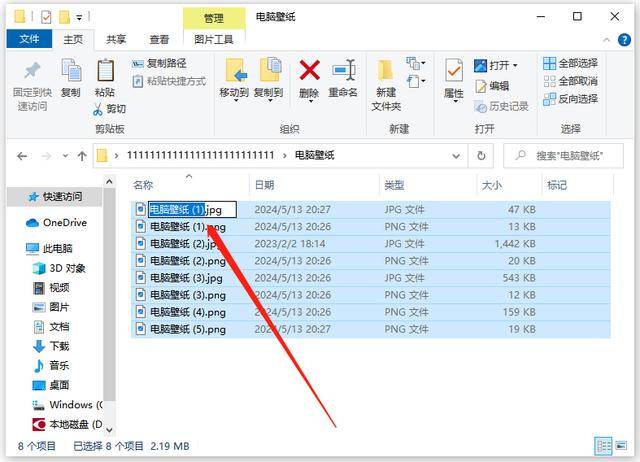Open Desktop (桌面) in sidebar
640x462 pixels.
click(51, 385)
